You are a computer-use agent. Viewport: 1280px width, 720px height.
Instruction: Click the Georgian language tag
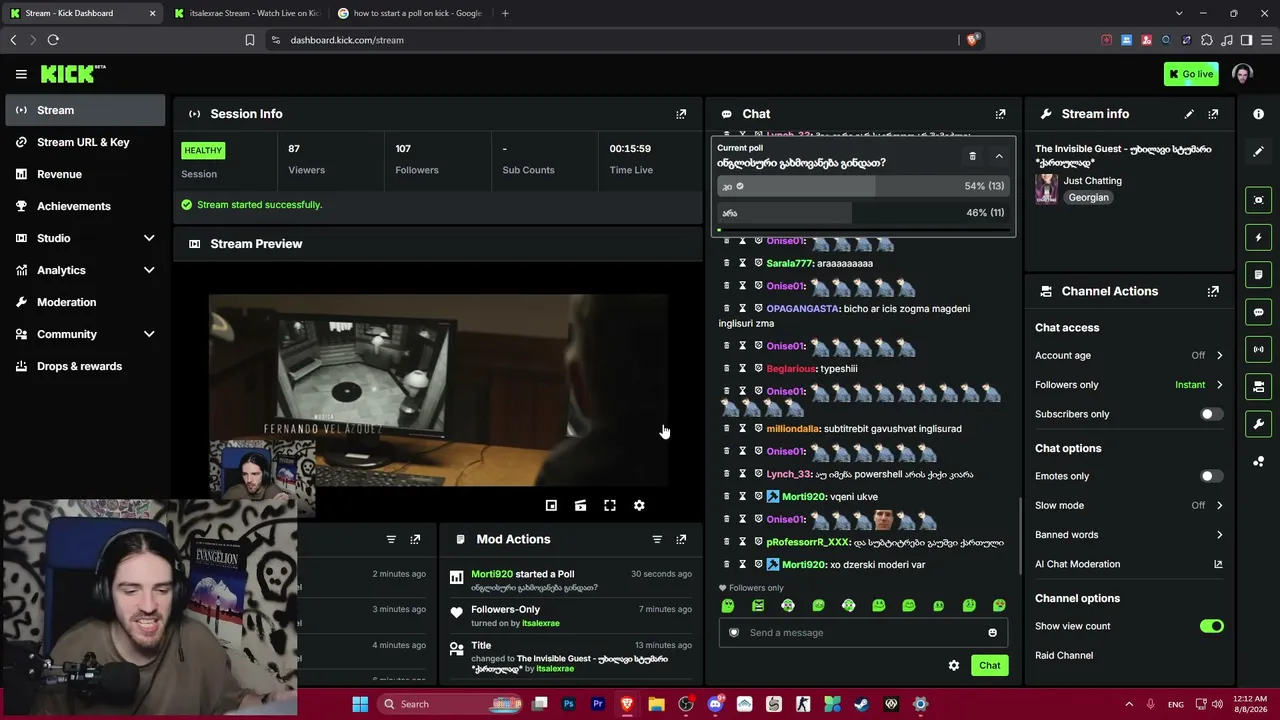(x=1088, y=198)
